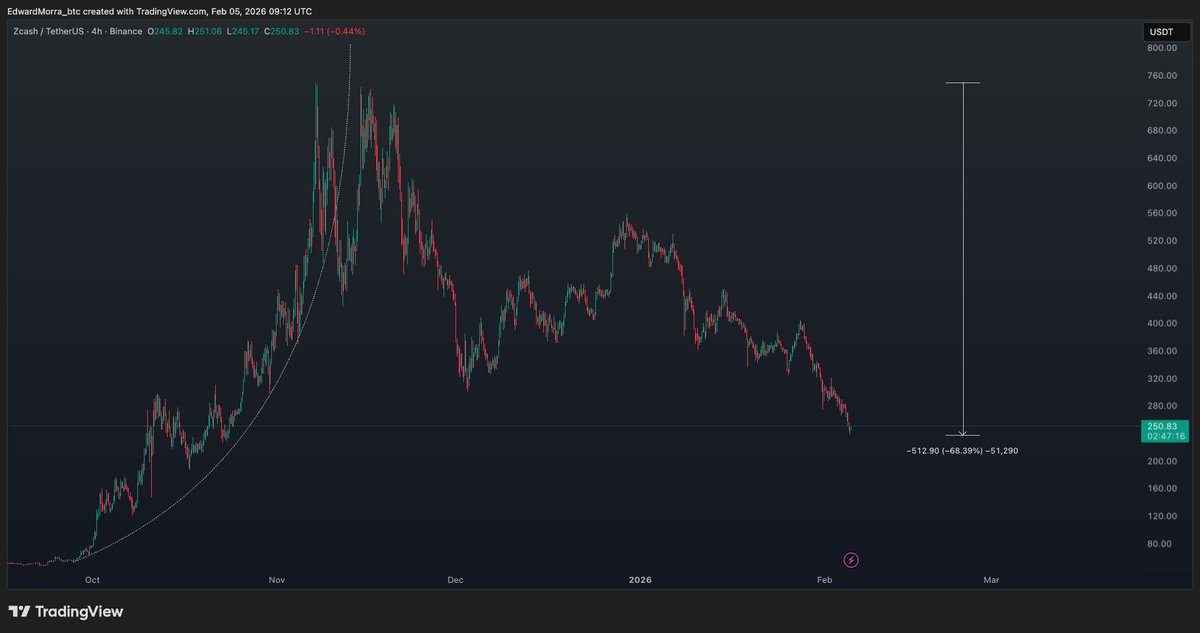The image size is (1200, 633).
Task: Click the open price value O245.82
Action: 167,32
